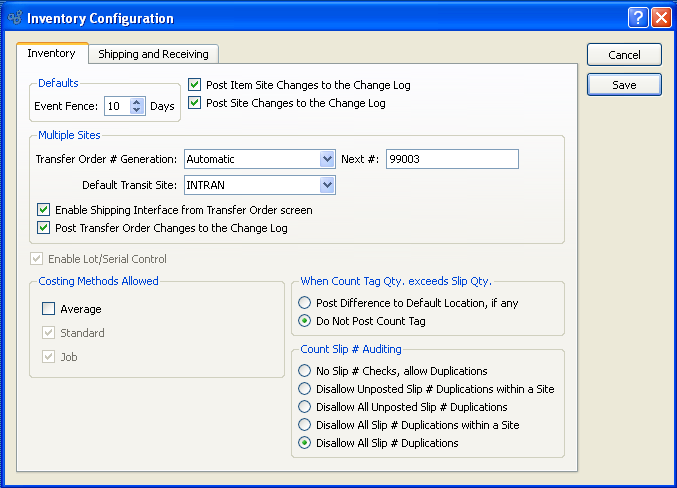Select the Inventory tab
The height and width of the screenshot is (488, 677).
(x=51, y=53)
